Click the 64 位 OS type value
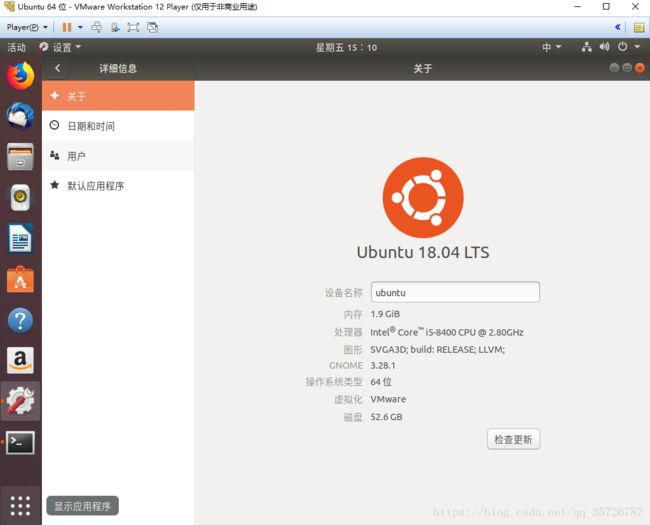 pos(381,382)
